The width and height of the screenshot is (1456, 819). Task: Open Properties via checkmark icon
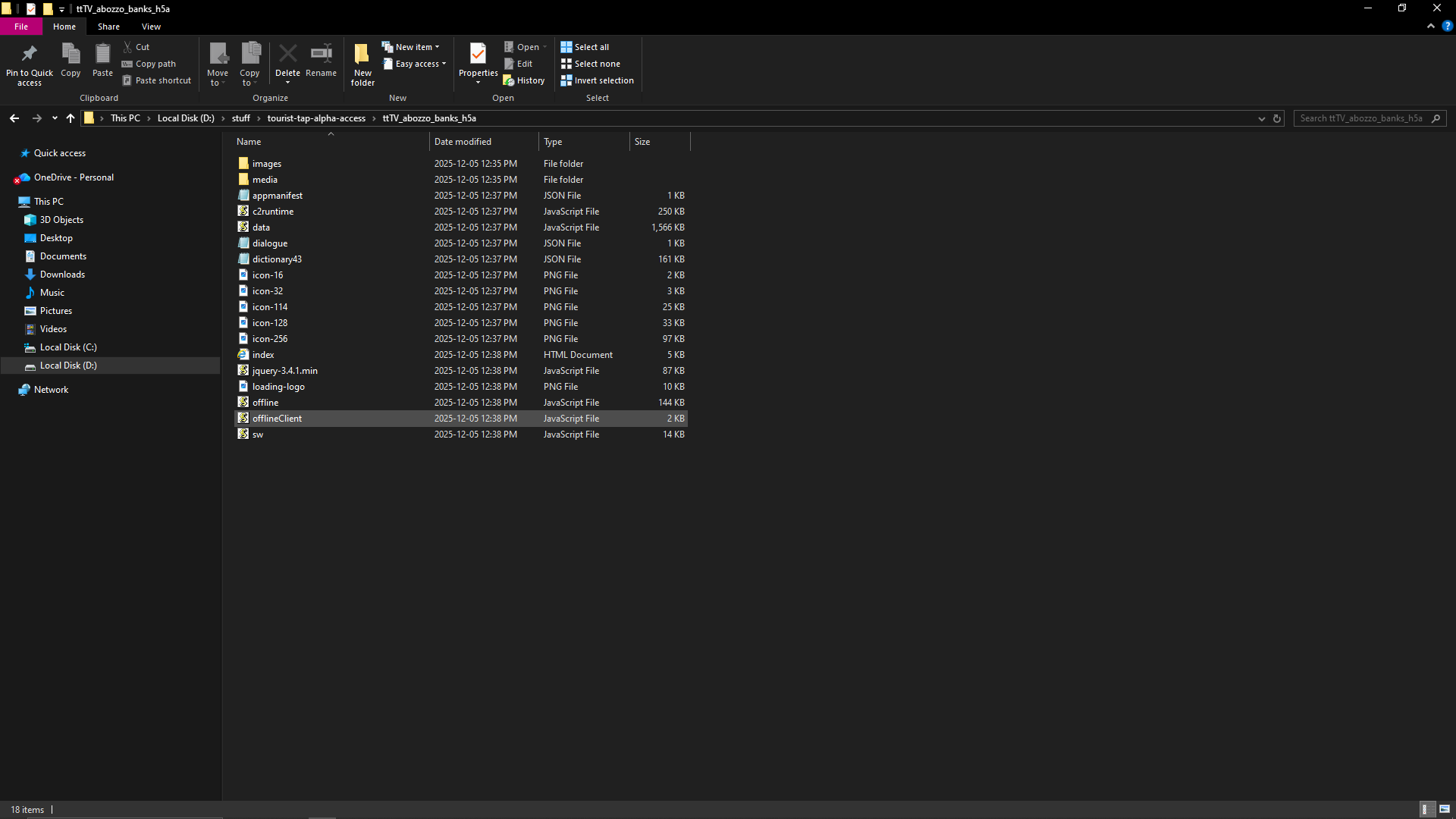(x=478, y=55)
